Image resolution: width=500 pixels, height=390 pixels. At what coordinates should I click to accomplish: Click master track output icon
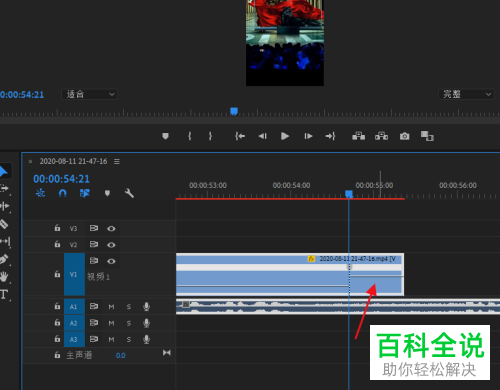[x=167, y=353]
